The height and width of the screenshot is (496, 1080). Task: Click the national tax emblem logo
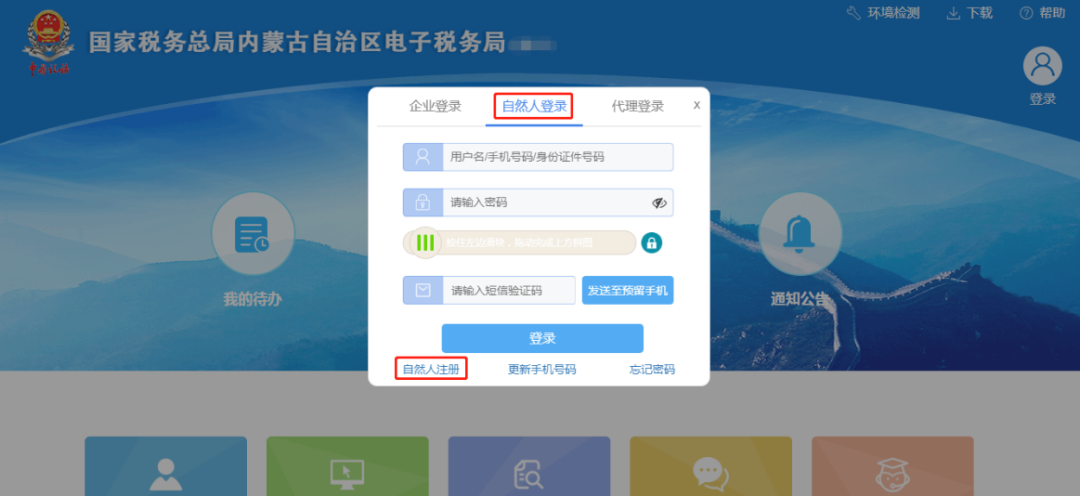[48, 43]
